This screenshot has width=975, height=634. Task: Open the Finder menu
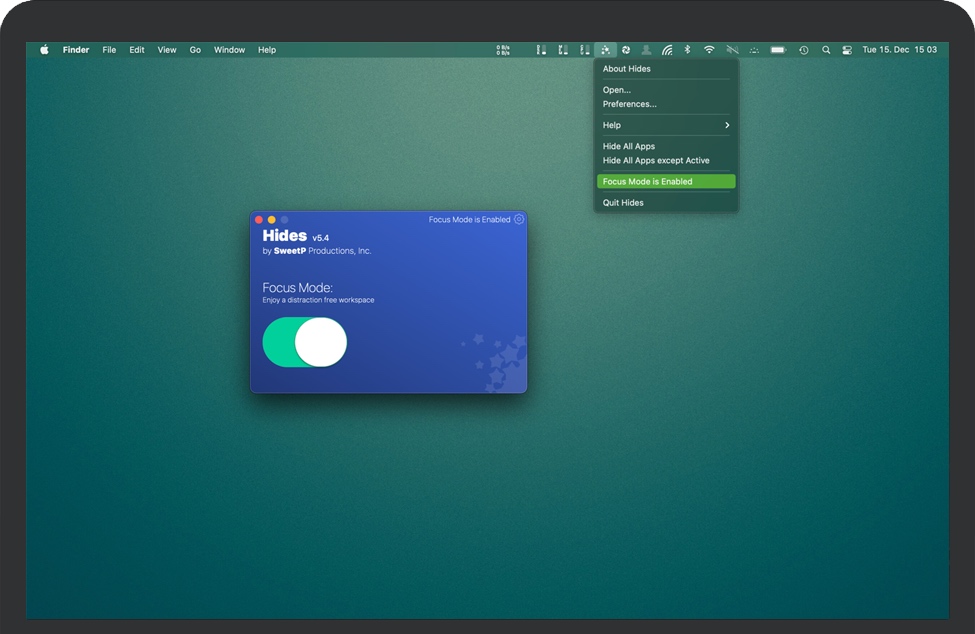[x=76, y=50]
